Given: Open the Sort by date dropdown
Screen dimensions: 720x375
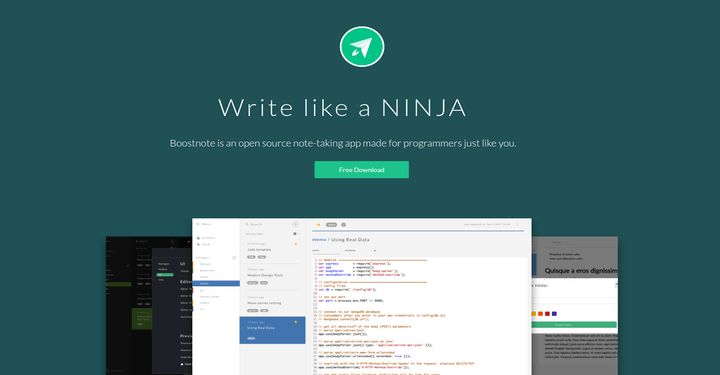Looking at the screenshot, I should [x=254, y=234].
